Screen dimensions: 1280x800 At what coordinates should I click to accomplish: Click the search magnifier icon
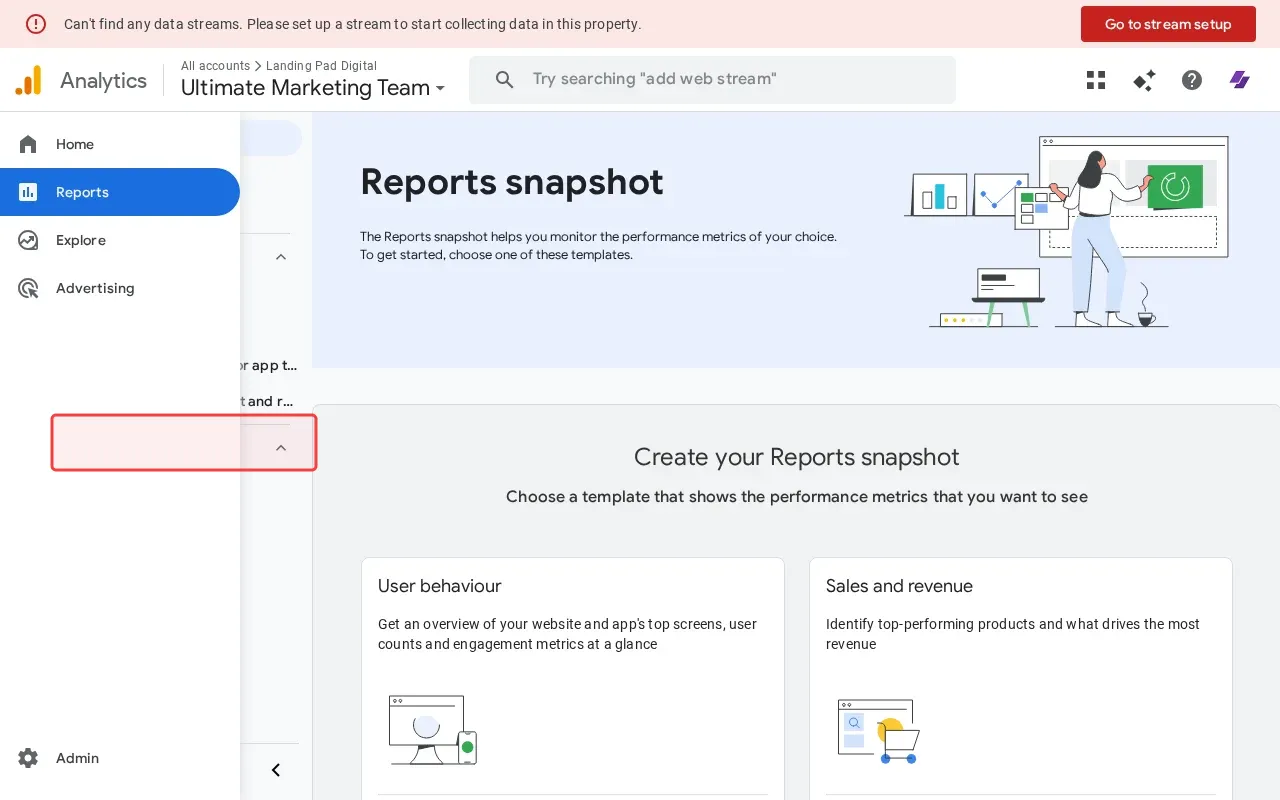(505, 79)
